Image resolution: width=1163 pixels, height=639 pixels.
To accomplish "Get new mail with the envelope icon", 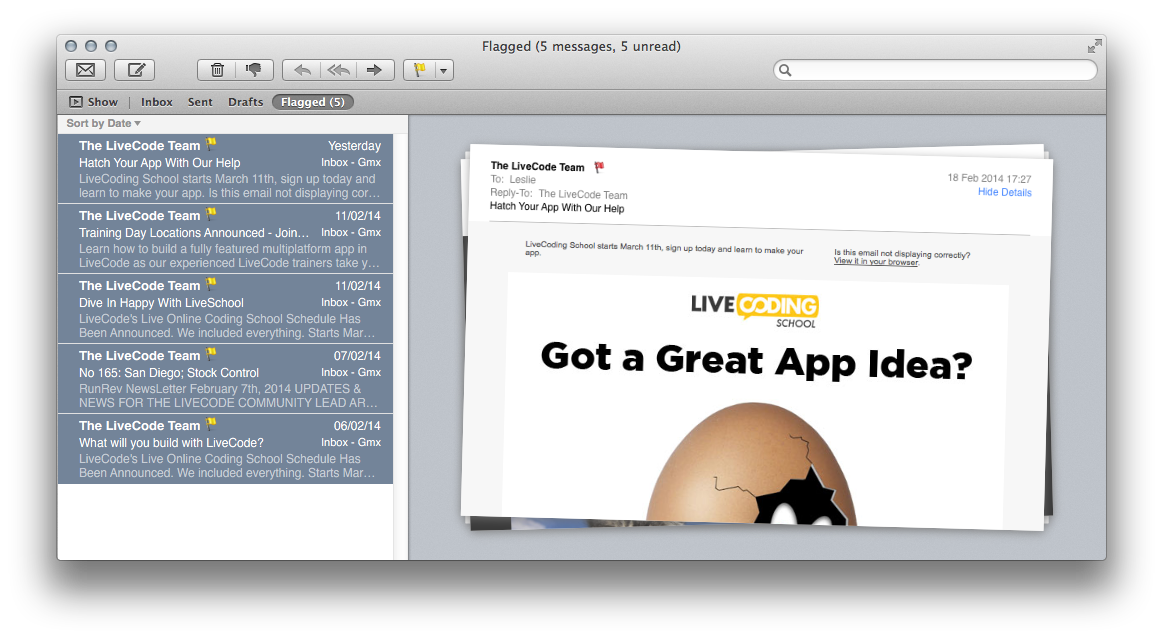I will pyautogui.click(x=85, y=70).
